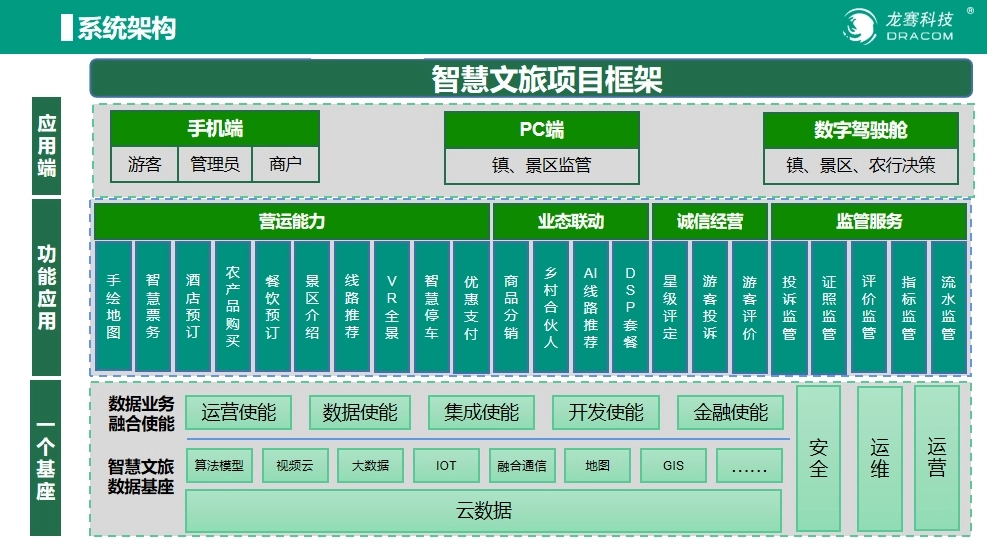Screen dimensions: 987x553
Task: Click the 运营 vertical block
Action: click(937, 457)
